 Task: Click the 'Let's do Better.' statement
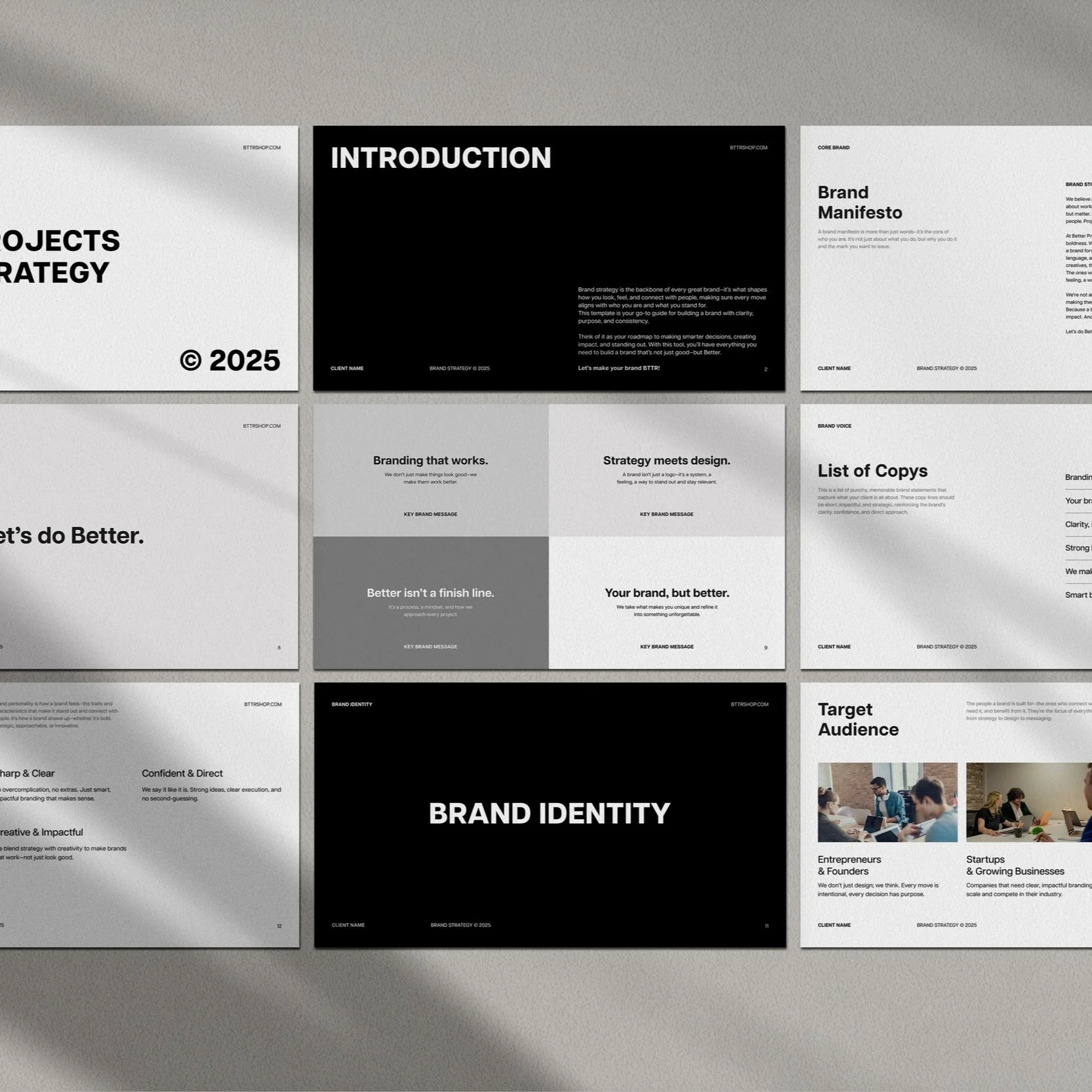point(71,536)
